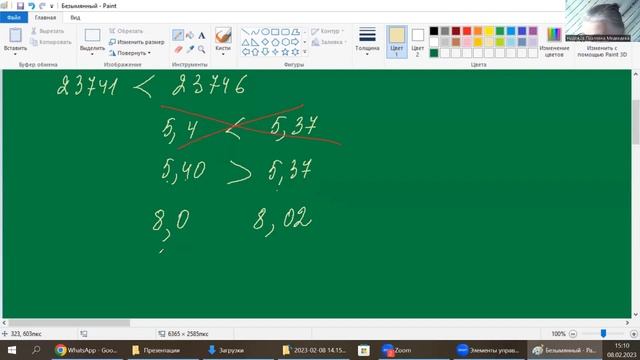Pick the dark green custom color swatch
The width and height of the screenshot is (640, 360).
click(x=434, y=53)
